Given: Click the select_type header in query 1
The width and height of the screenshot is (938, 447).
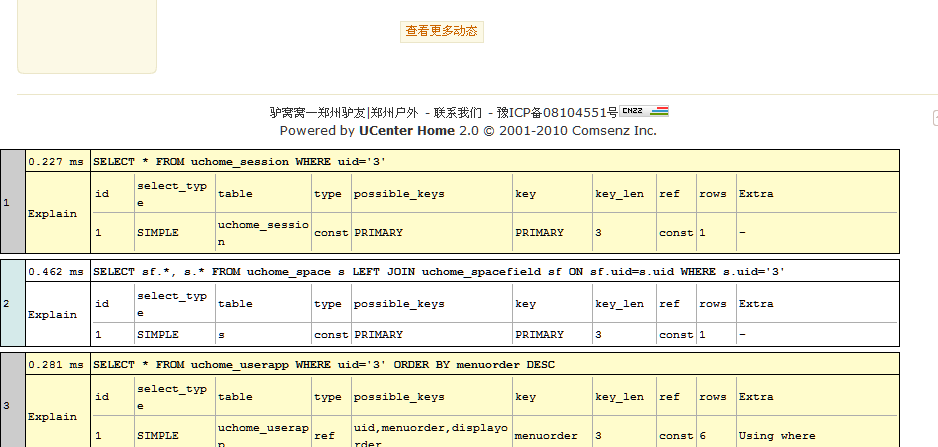Looking at the screenshot, I should tap(172, 194).
